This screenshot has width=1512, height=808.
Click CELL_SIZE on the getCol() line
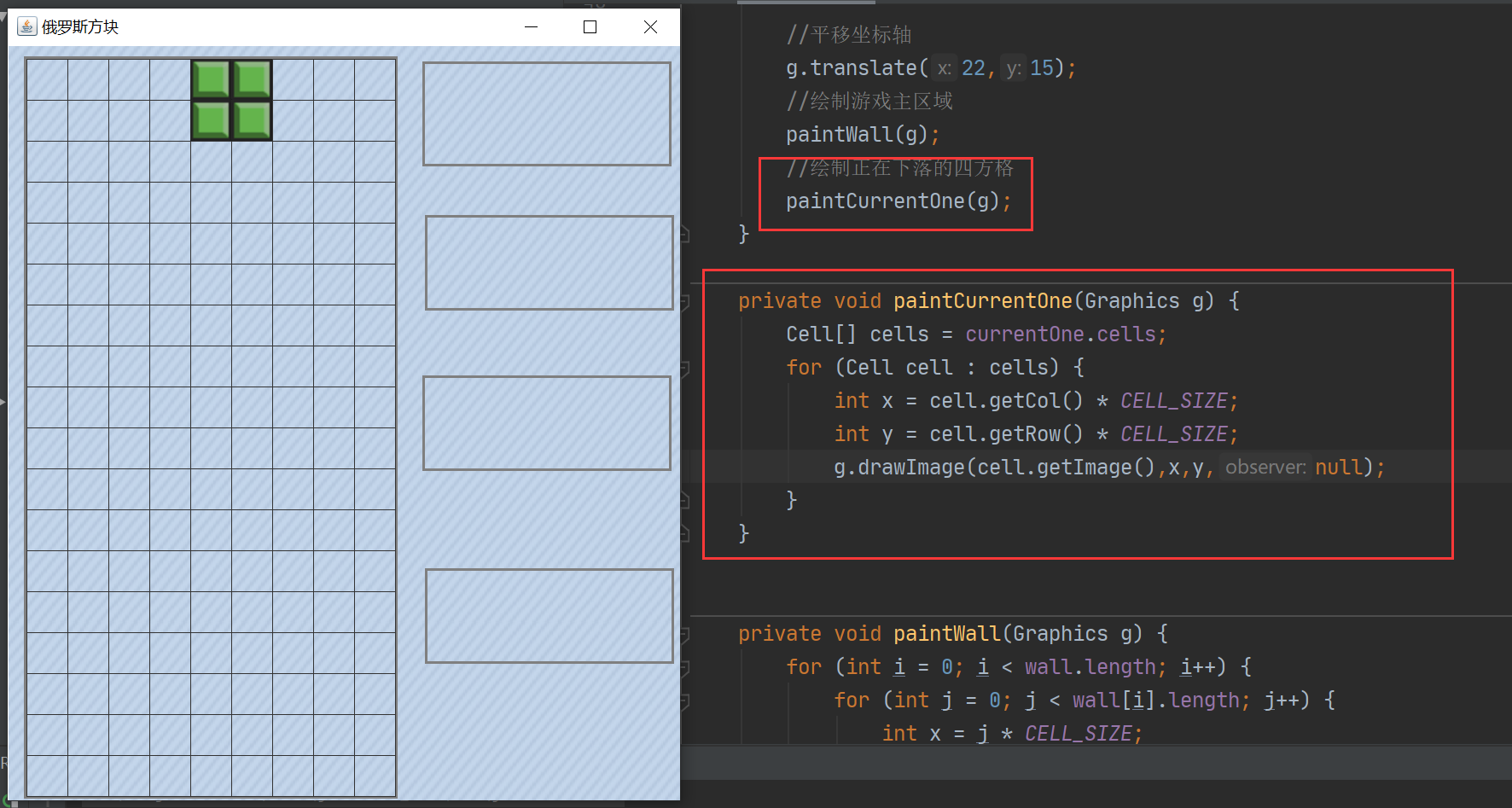click(x=1174, y=401)
